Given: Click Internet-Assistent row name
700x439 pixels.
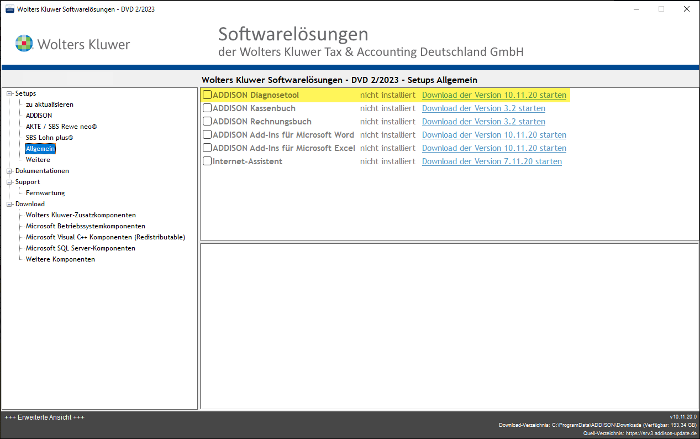Looking at the screenshot, I should point(247,161).
